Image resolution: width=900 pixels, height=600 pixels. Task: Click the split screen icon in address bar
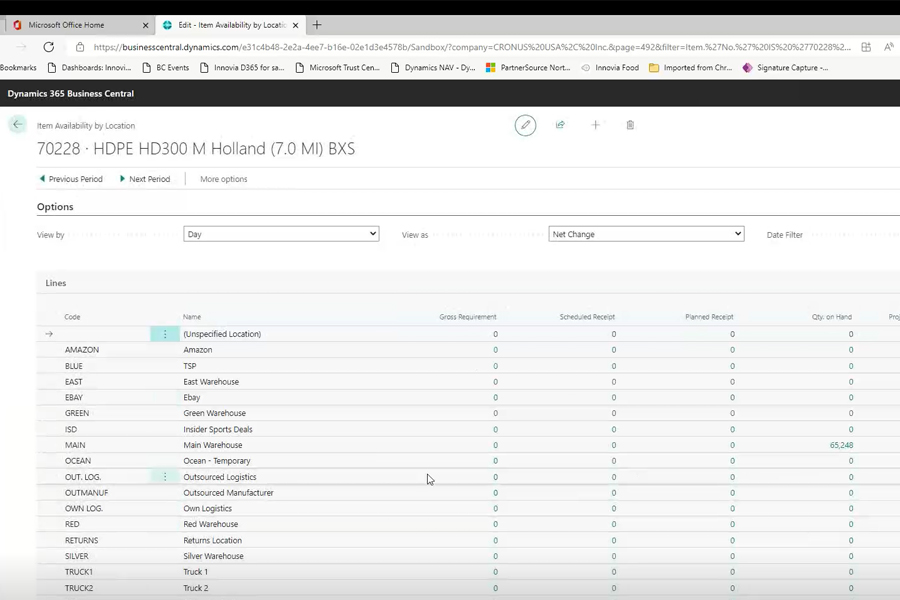pyautogui.click(x=866, y=47)
